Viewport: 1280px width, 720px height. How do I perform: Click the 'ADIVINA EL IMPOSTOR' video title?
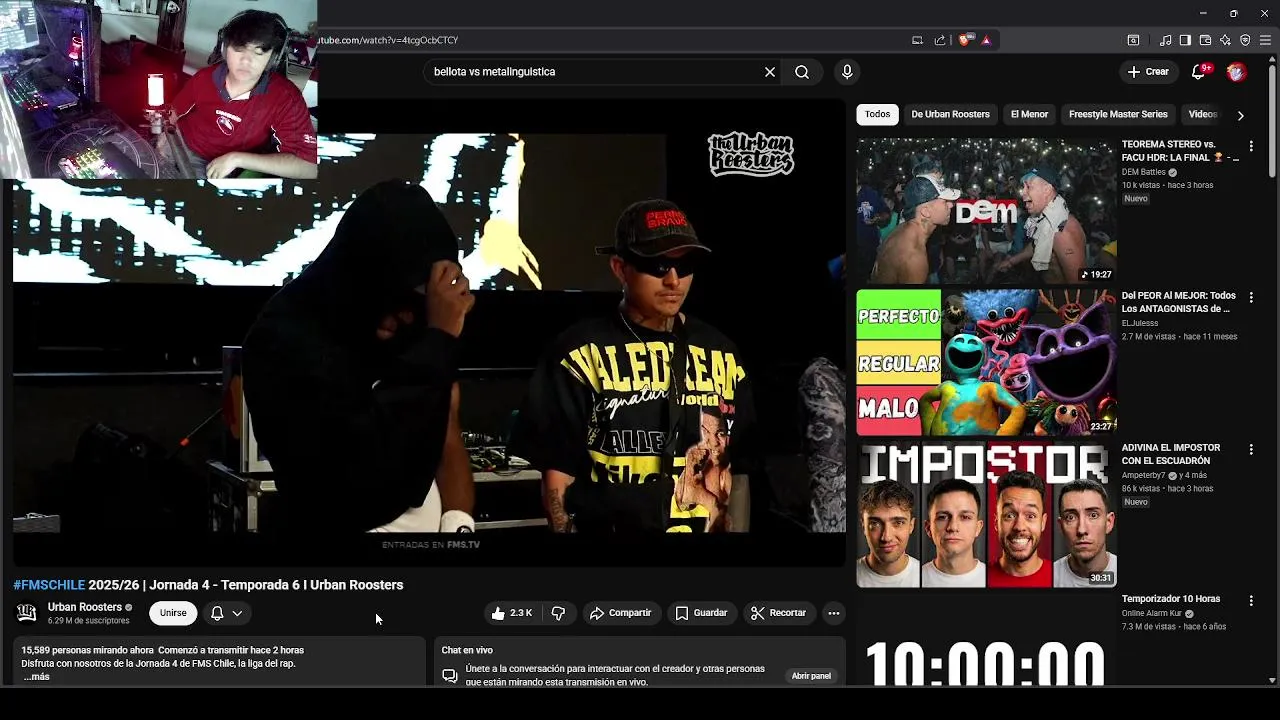point(1171,454)
